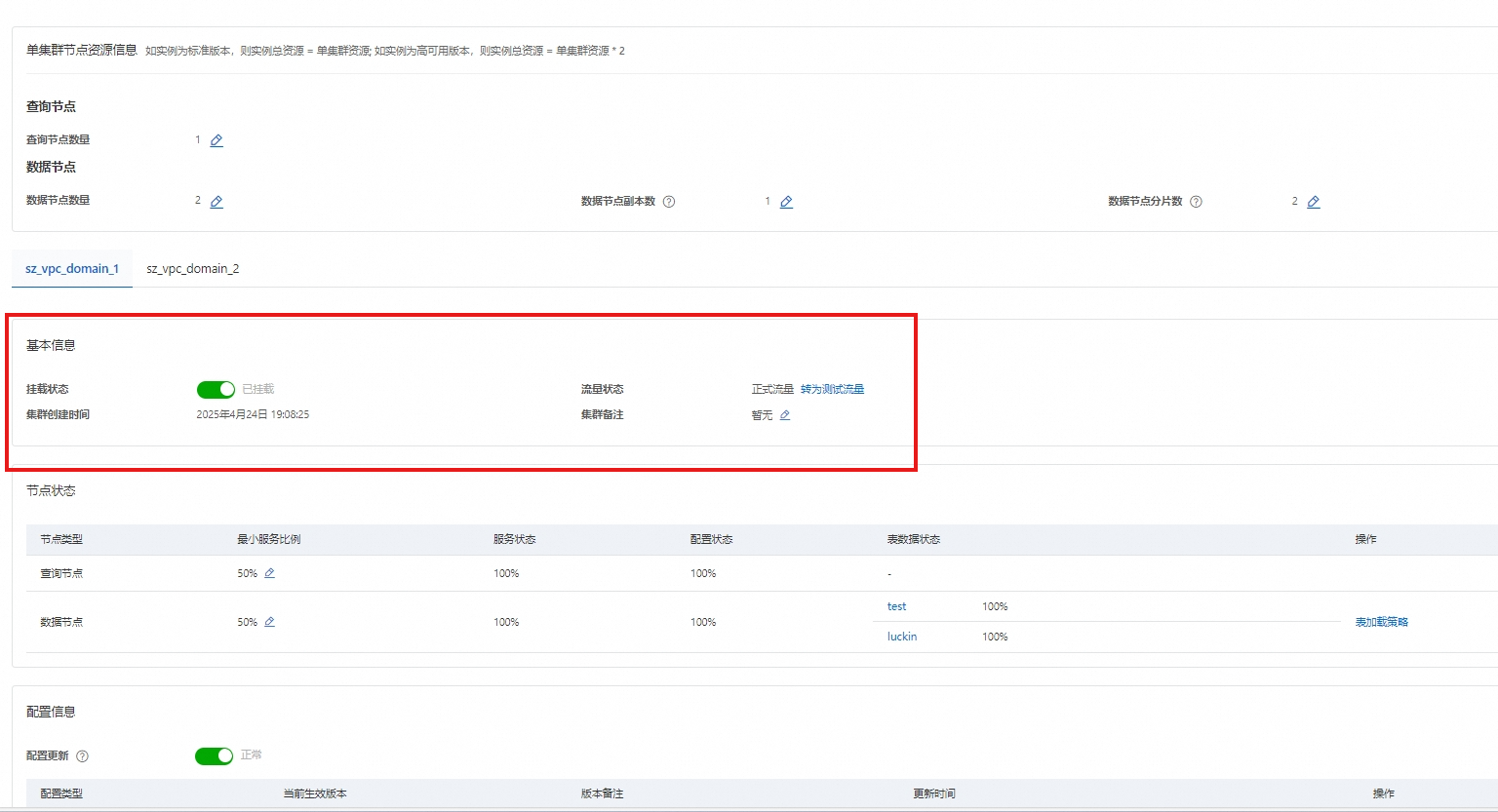Image resolution: width=1498 pixels, height=812 pixels.
Task: Click the 服务状态 column header
Action: click(515, 539)
